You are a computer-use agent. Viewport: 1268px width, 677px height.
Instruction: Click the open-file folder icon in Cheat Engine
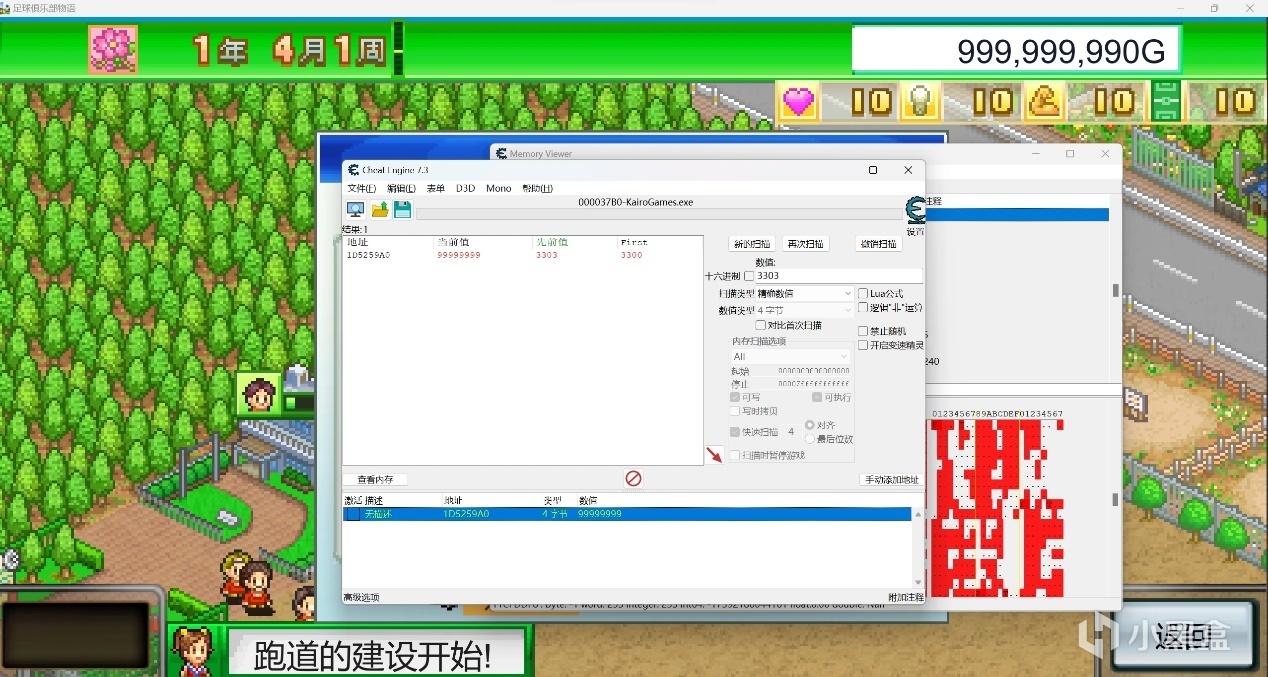pos(379,210)
